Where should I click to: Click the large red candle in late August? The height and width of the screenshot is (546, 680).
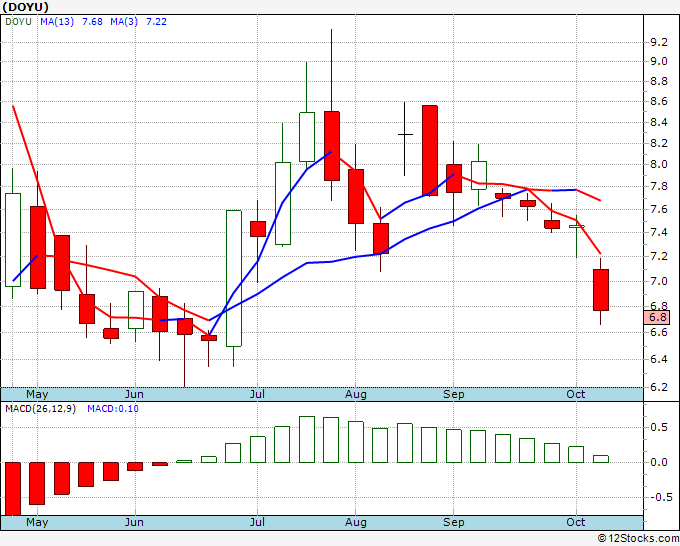click(x=429, y=150)
